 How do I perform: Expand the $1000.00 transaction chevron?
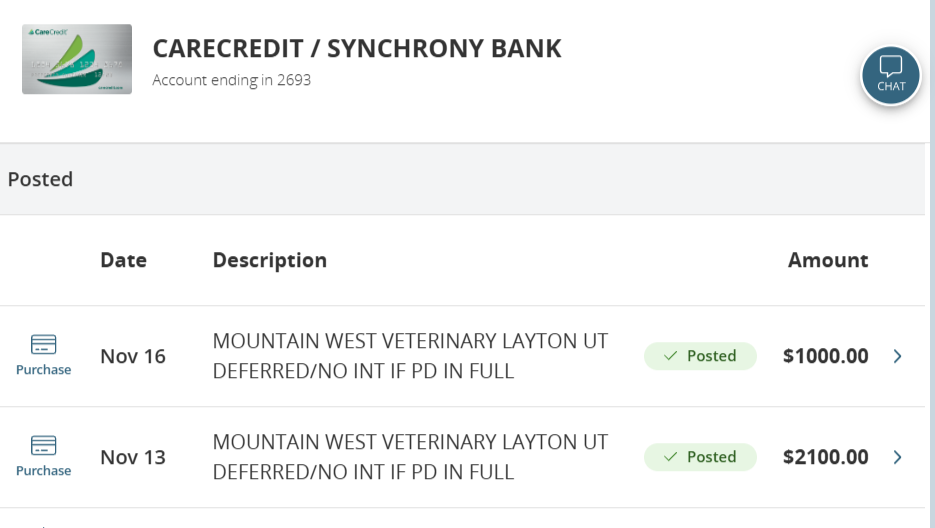click(897, 356)
